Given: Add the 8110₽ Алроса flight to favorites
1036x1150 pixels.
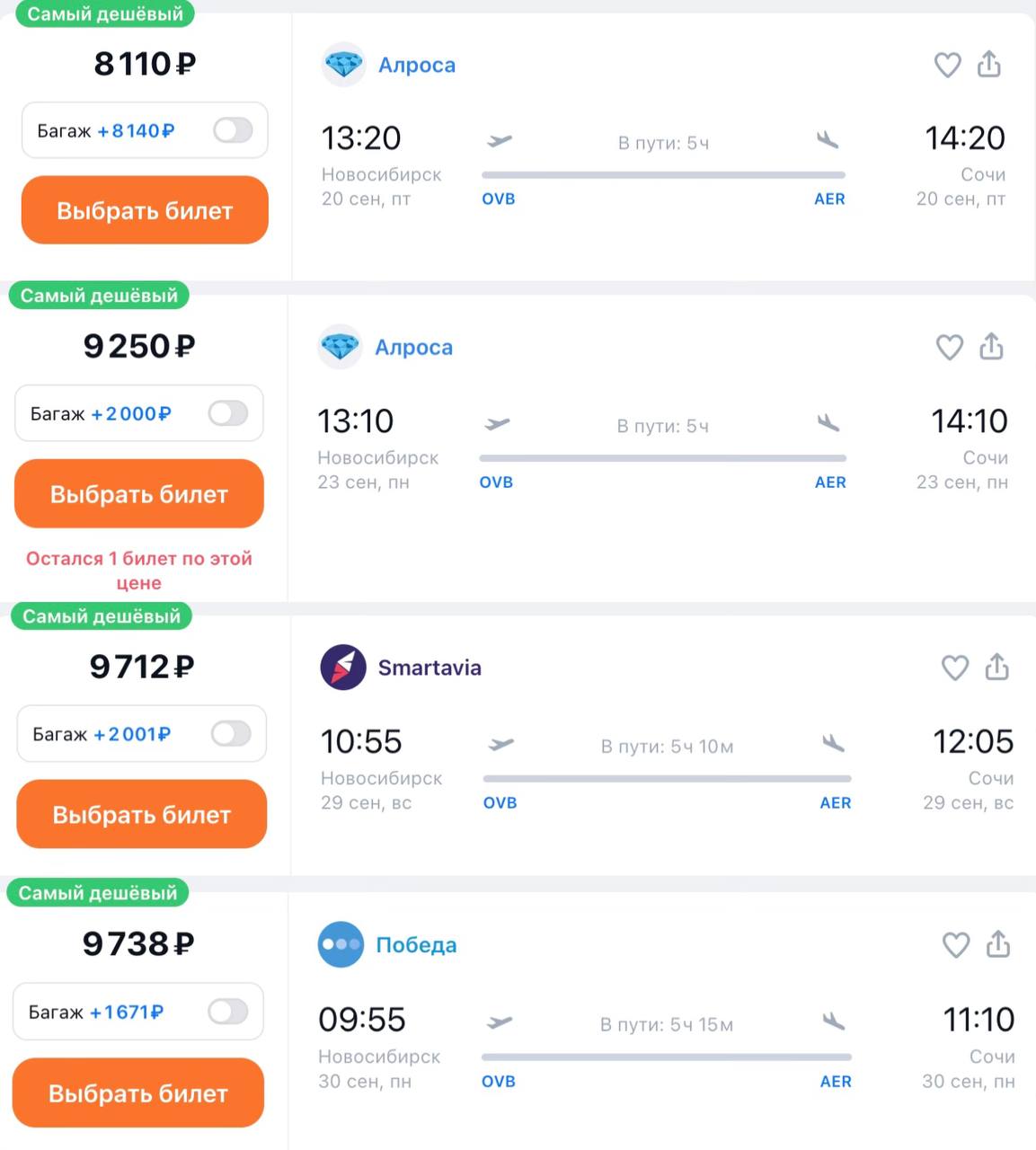Looking at the screenshot, I should pyautogui.click(x=947, y=65).
